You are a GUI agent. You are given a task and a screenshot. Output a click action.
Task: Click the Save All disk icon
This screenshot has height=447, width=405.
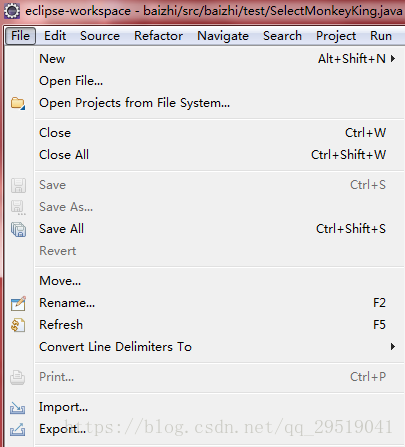pyautogui.click(x=18, y=230)
